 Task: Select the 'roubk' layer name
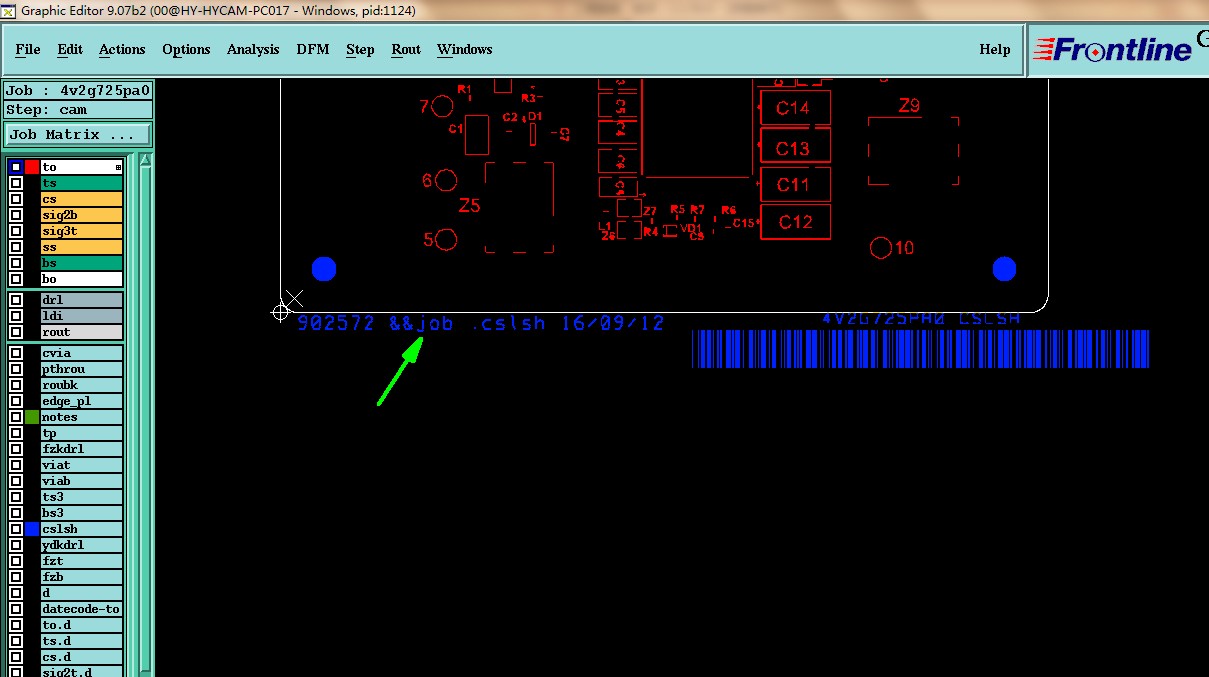(x=82, y=385)
